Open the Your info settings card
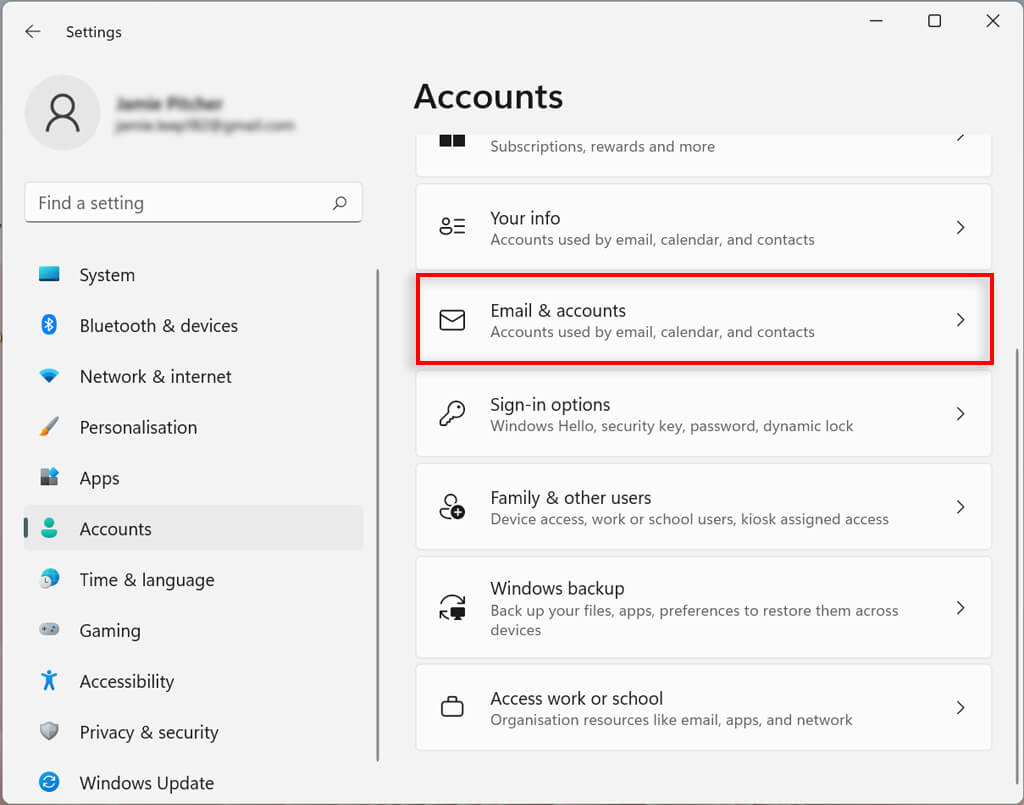 point(703,228)
